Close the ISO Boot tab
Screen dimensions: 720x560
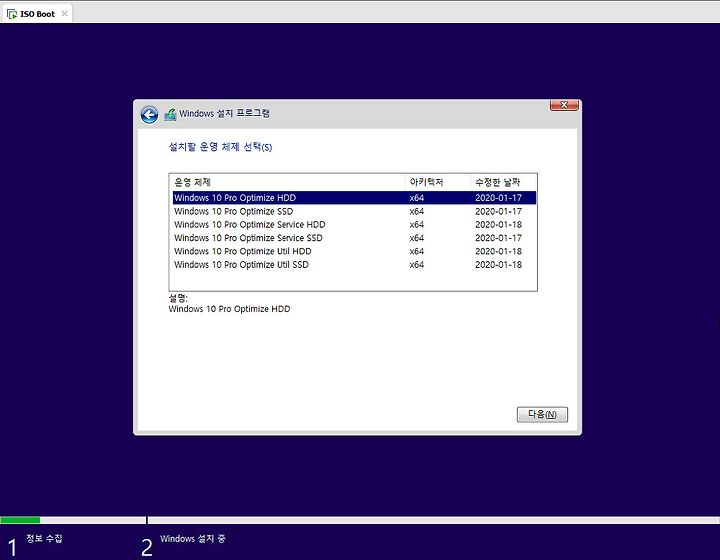64,14
